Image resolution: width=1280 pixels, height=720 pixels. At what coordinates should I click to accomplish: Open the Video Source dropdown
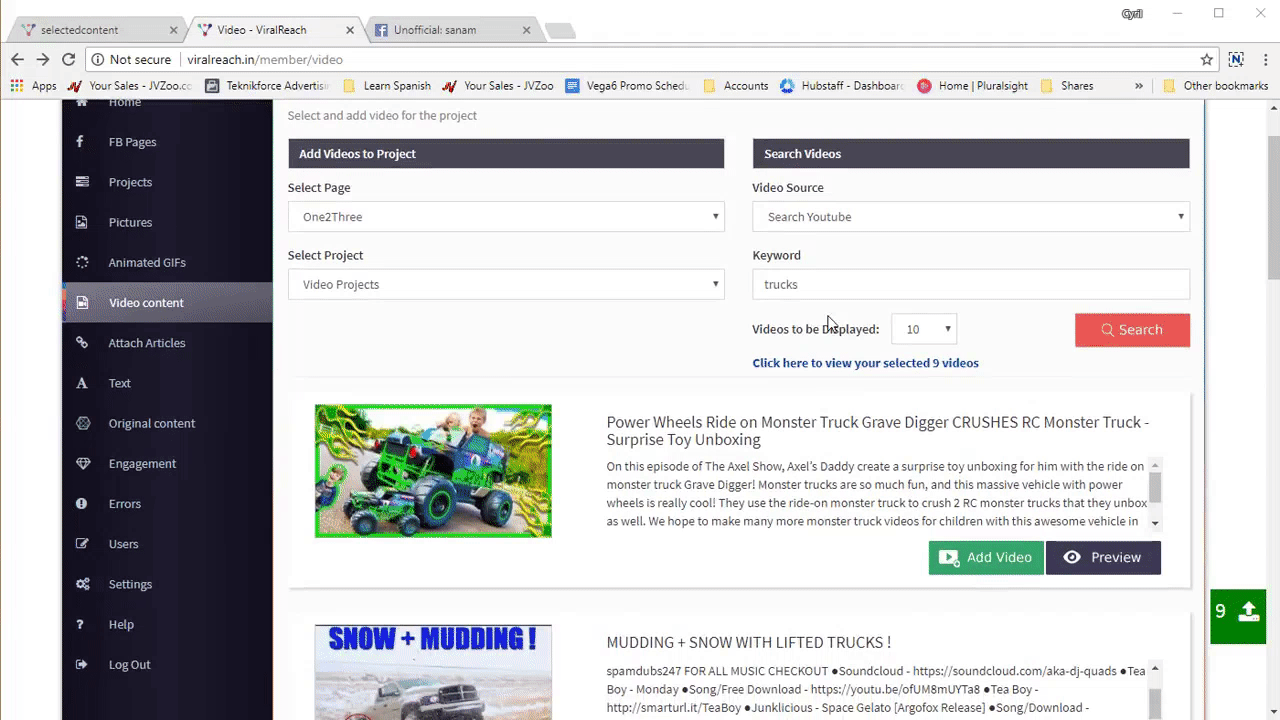(970, 217)
